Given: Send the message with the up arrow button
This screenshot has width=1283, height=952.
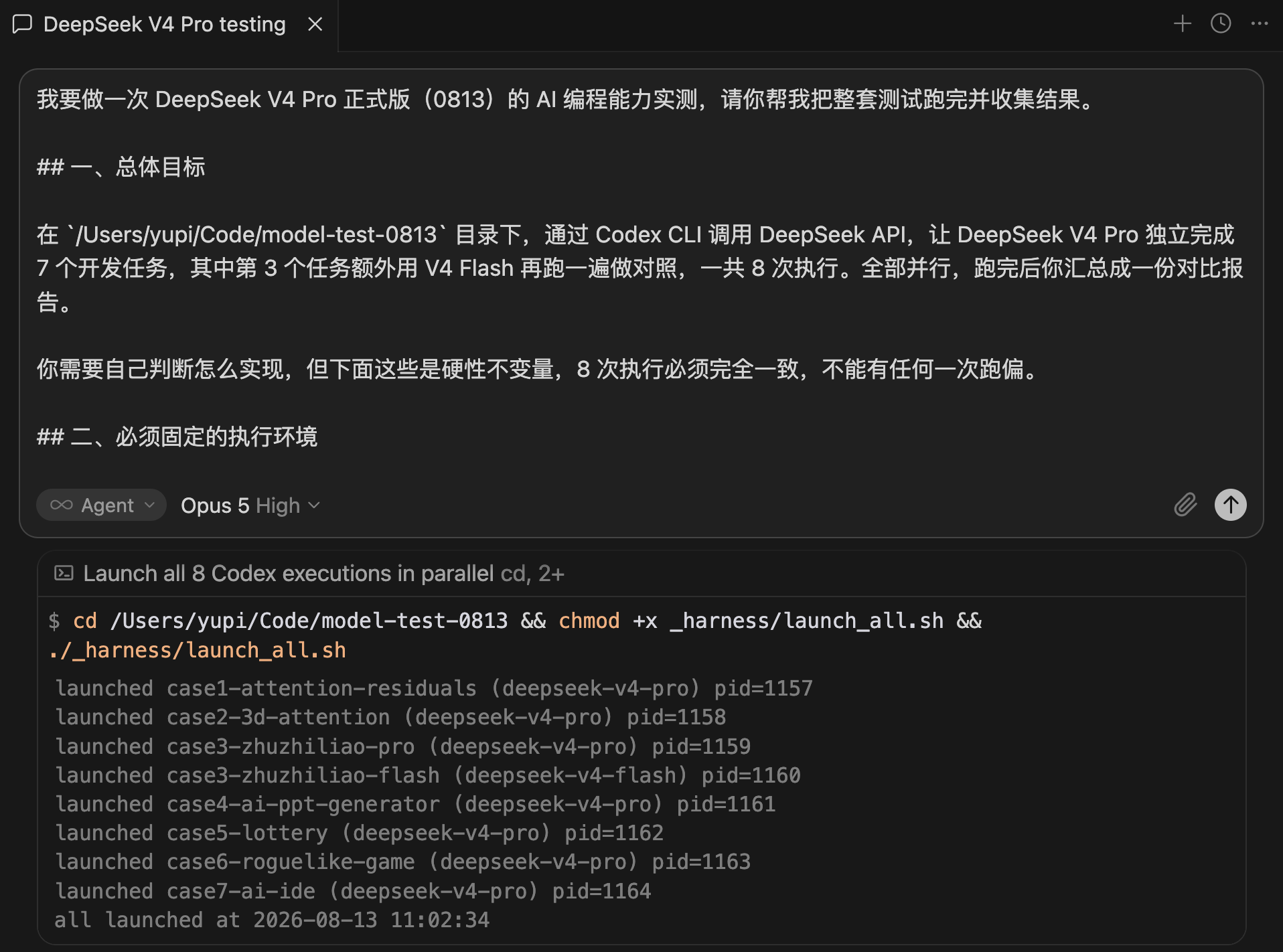Looking at the screenshot, I should (1231, 505).
